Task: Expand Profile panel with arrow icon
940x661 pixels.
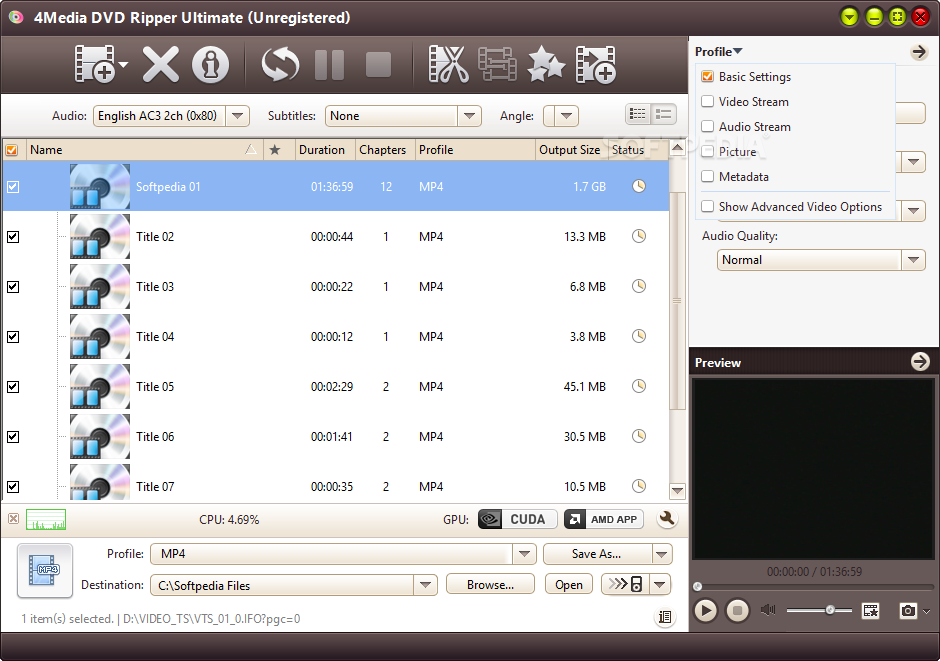Action: pyautogui.click(x=918, y=52)
